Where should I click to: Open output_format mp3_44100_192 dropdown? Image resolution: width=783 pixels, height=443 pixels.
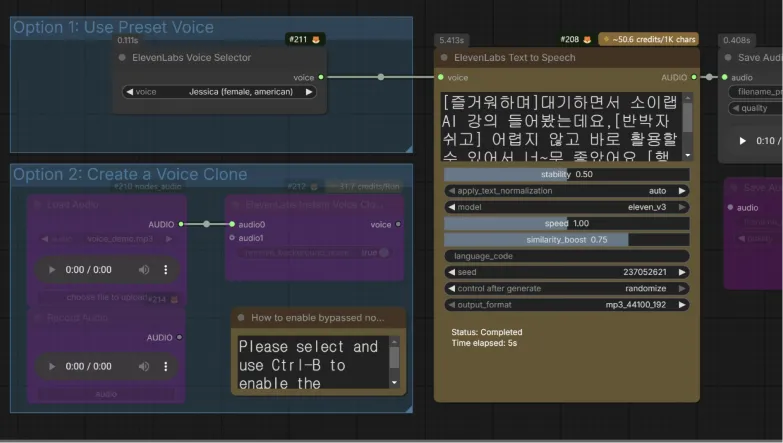pos(567,305)
